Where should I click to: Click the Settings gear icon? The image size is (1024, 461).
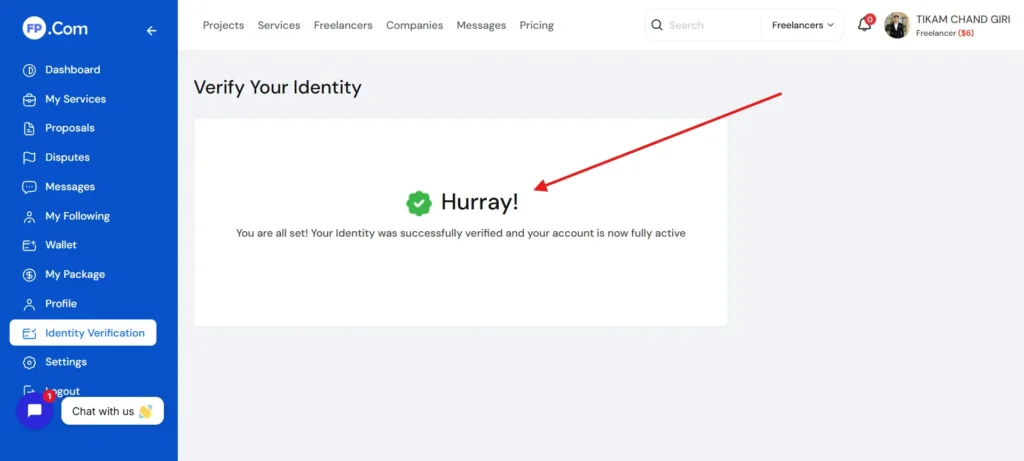29,362
